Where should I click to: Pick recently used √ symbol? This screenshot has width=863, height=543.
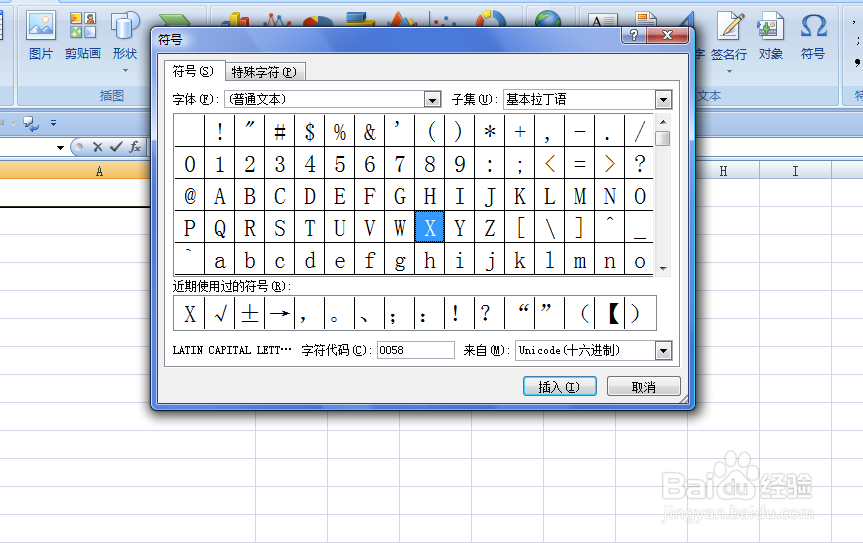pyautogui.click(x=220, y=314)
